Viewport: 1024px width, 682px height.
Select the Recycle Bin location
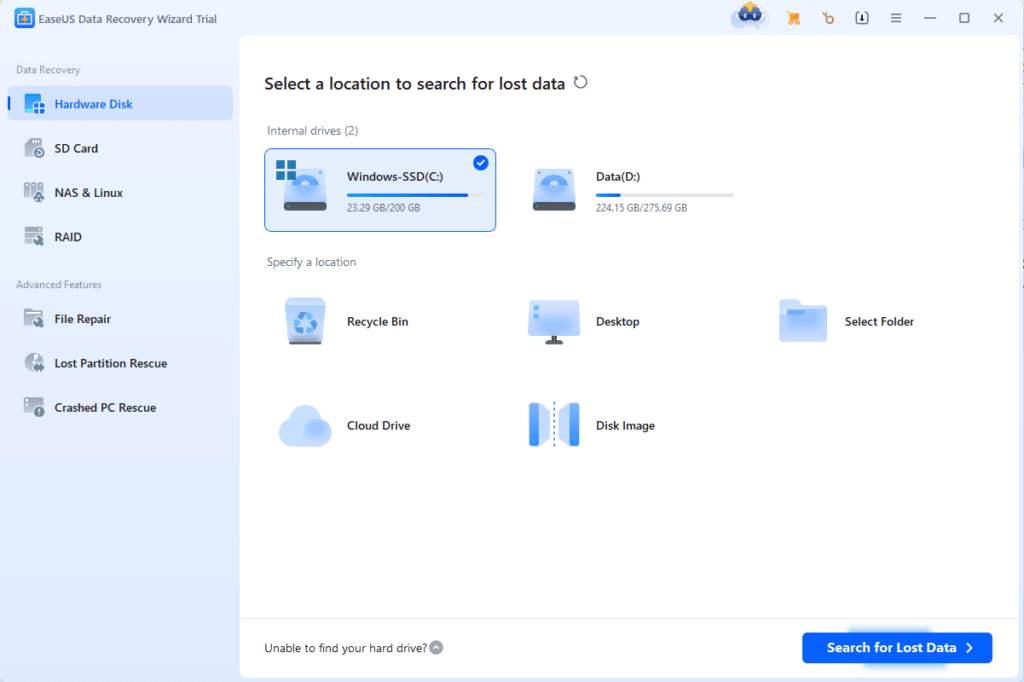(347, 321)
